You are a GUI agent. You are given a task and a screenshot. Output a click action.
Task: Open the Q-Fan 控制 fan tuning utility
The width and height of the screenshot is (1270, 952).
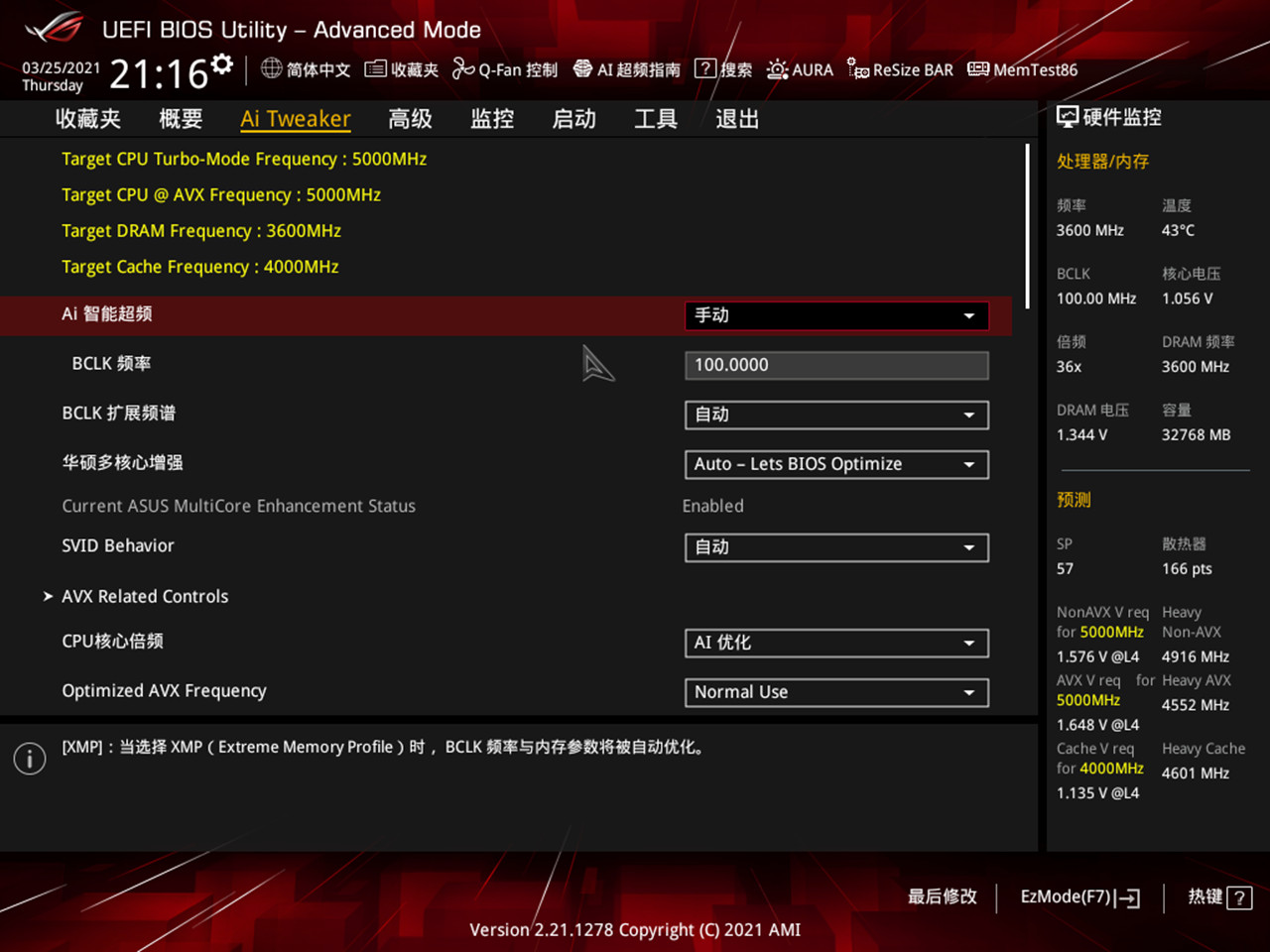(x=504, y=69)
